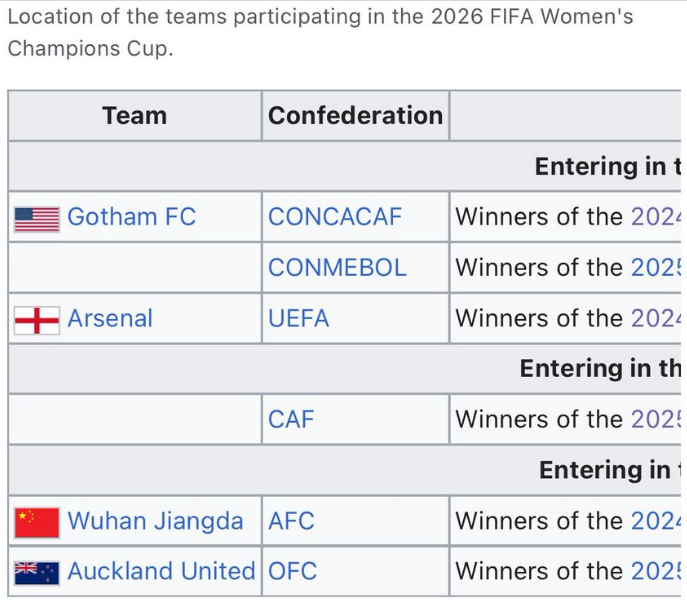687x605 pixels.
Task: Click the Confederation column header
Action: click(355, 116)
